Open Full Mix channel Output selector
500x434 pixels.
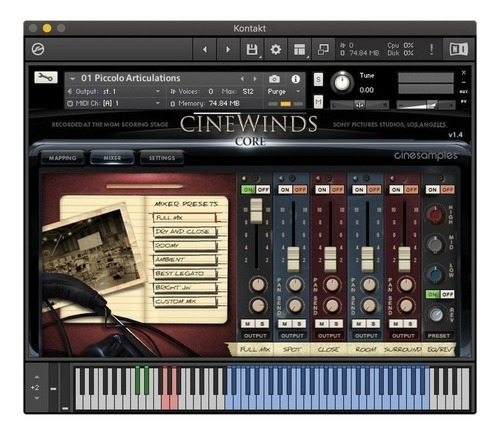pyautogui.click(x=255, y=336)
